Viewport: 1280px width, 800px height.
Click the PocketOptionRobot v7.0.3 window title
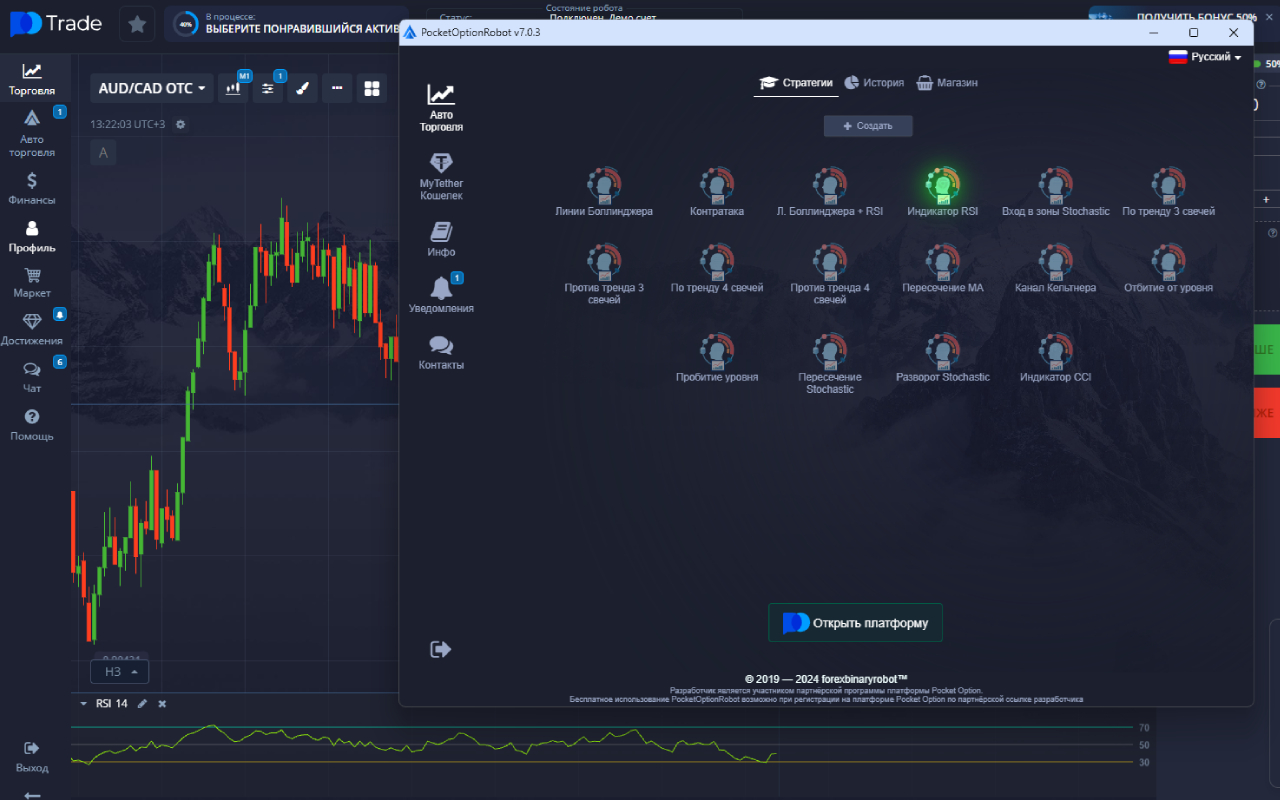pyautogui.click(x=480, y=33)
